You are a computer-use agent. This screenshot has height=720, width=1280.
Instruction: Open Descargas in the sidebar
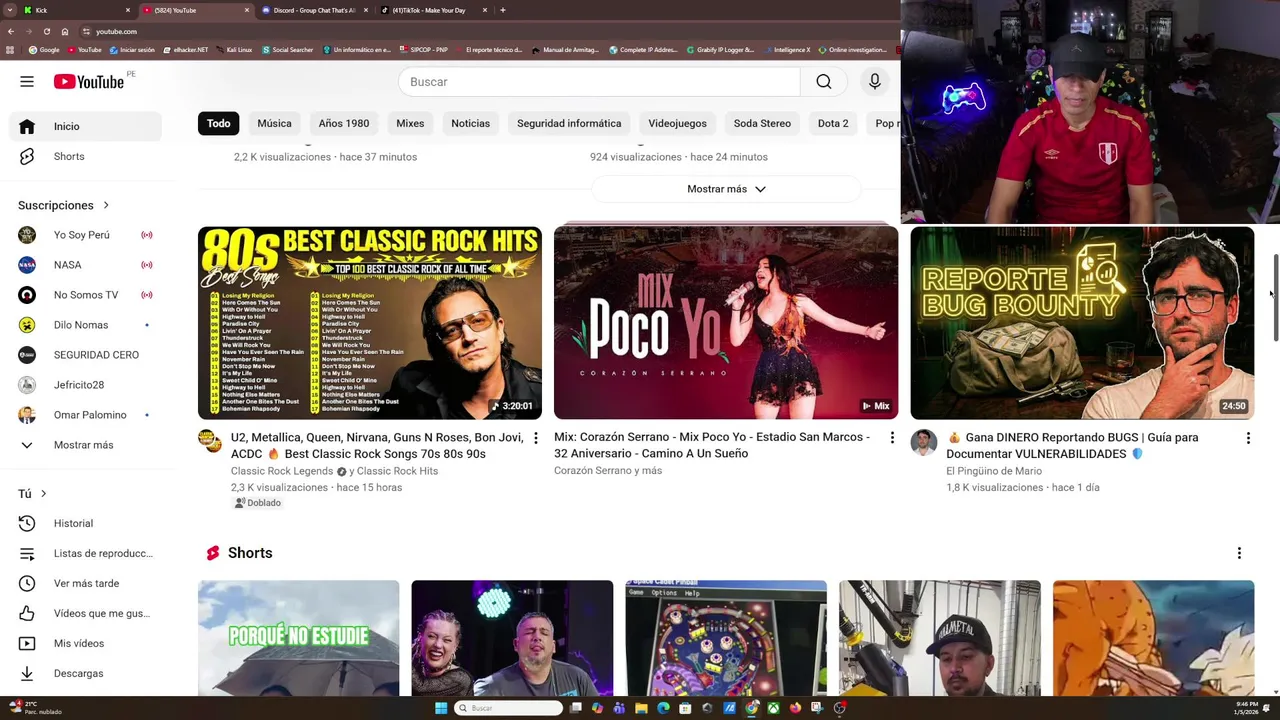(x=86, y=673)
